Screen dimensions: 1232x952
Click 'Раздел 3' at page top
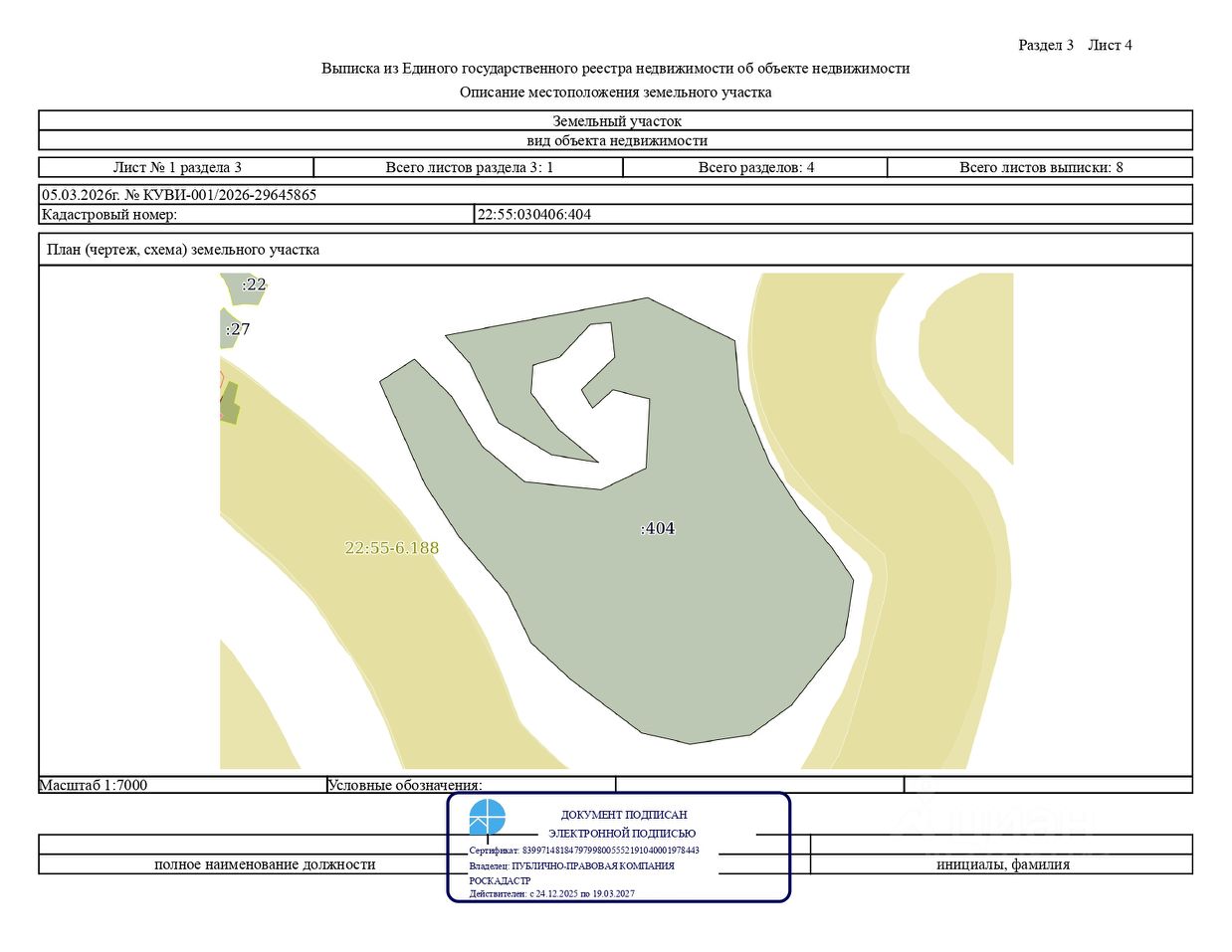(1046, 45)
